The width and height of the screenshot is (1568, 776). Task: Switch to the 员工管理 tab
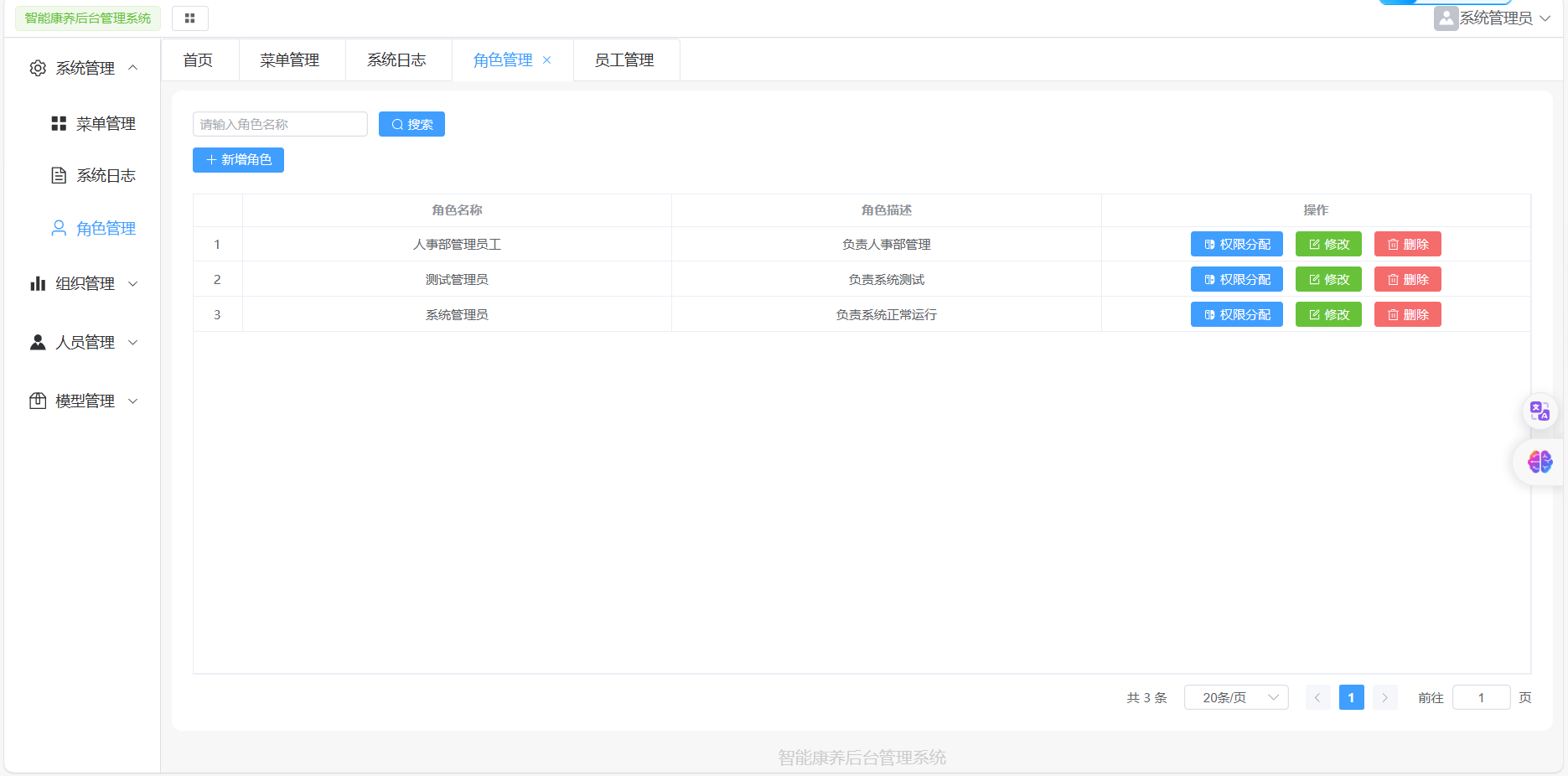point(625,60)
